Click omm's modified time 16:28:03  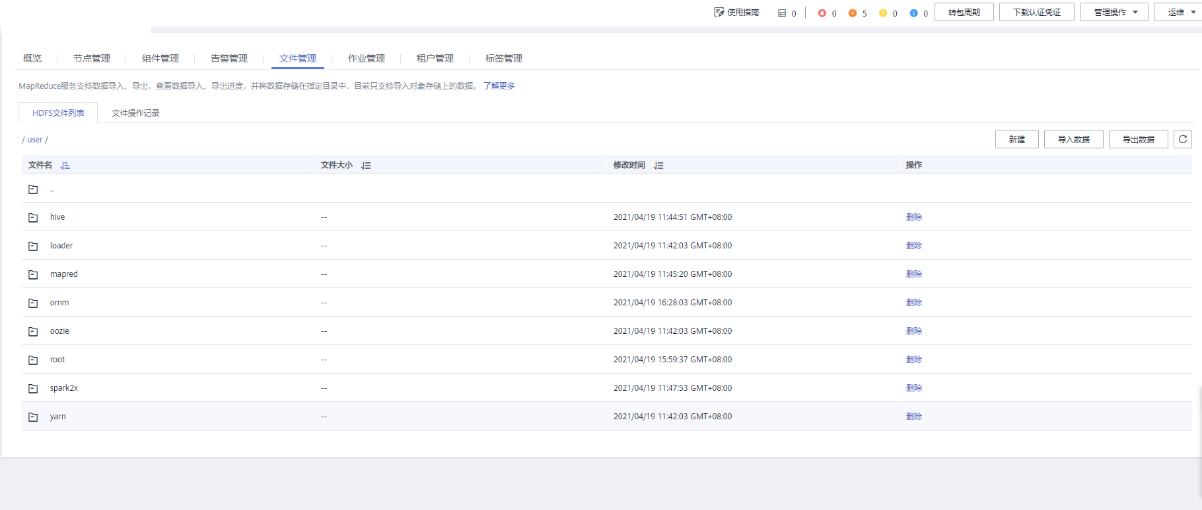[x=672, y=302]
